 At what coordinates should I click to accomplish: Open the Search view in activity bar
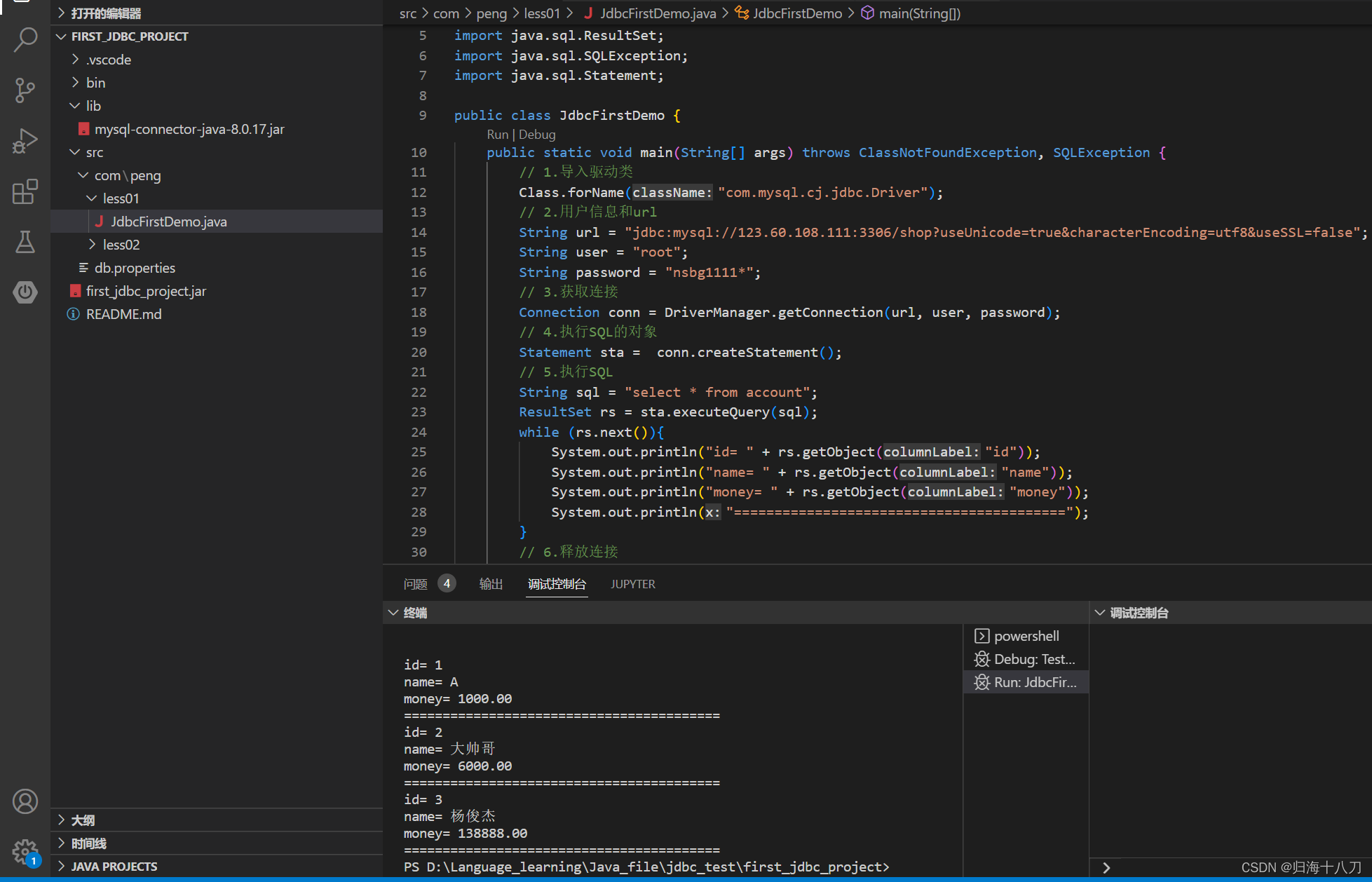[x=25, y=40]
